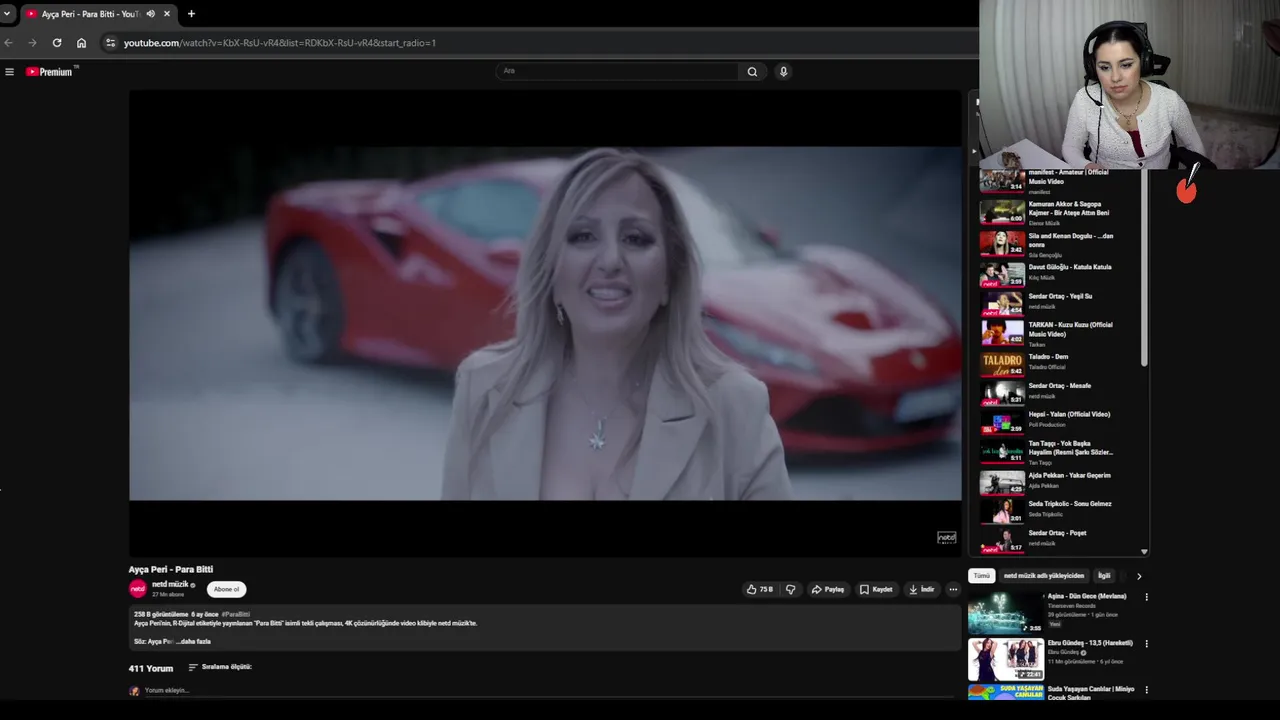Image resolution: width=1280 pixels, height=720 pixels.
Task: Open comment sort Sıralama ölçütü menu
Action: point(220,667)
